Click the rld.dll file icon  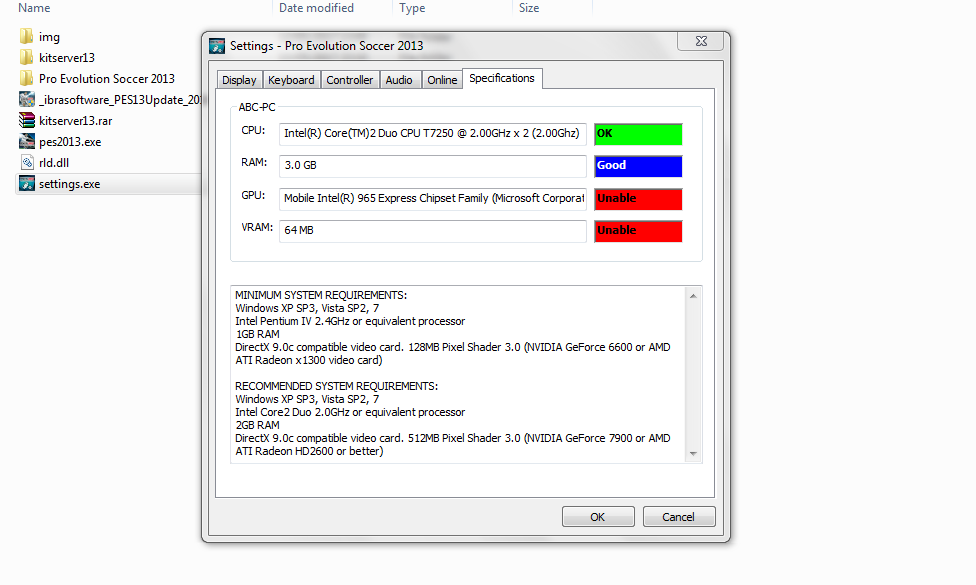pos(27,163)
